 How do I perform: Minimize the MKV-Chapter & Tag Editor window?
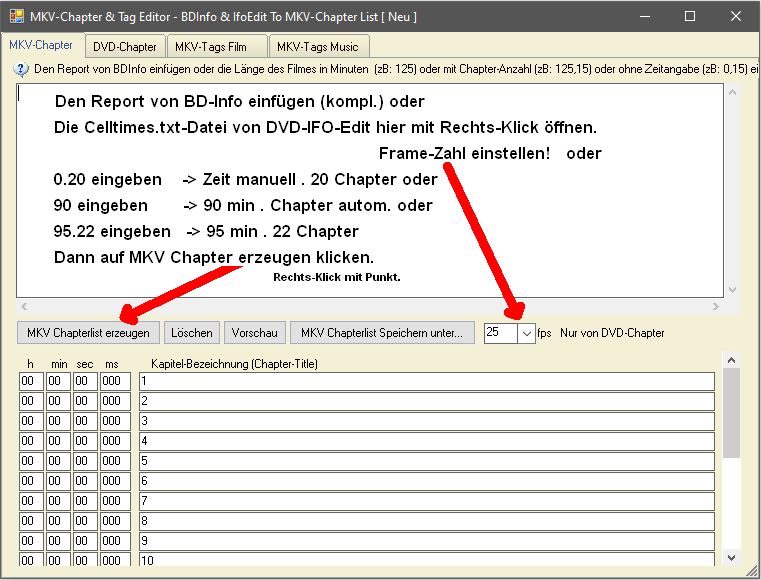click(645, 17)
